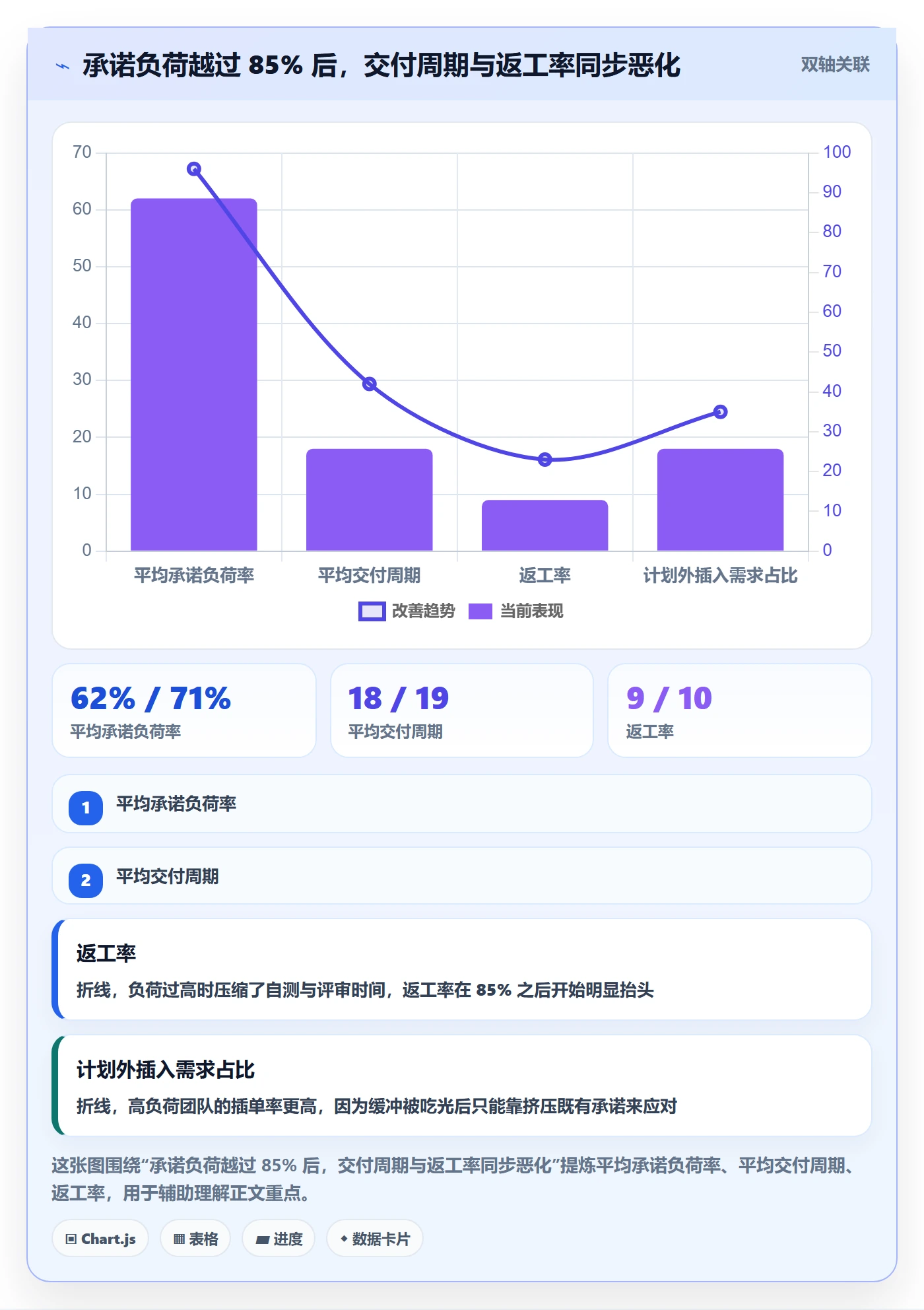Click the 平均交付周期 x-axis label
Image resolution: width=924 pixels, height=1310 pixels.
pos(370,576)
